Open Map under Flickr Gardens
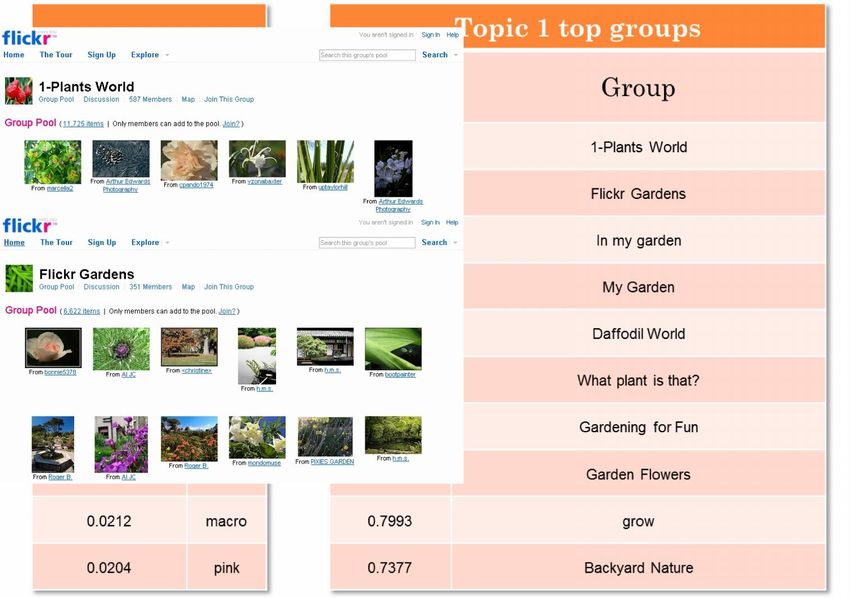850x598 pixels. click(188, 287)
